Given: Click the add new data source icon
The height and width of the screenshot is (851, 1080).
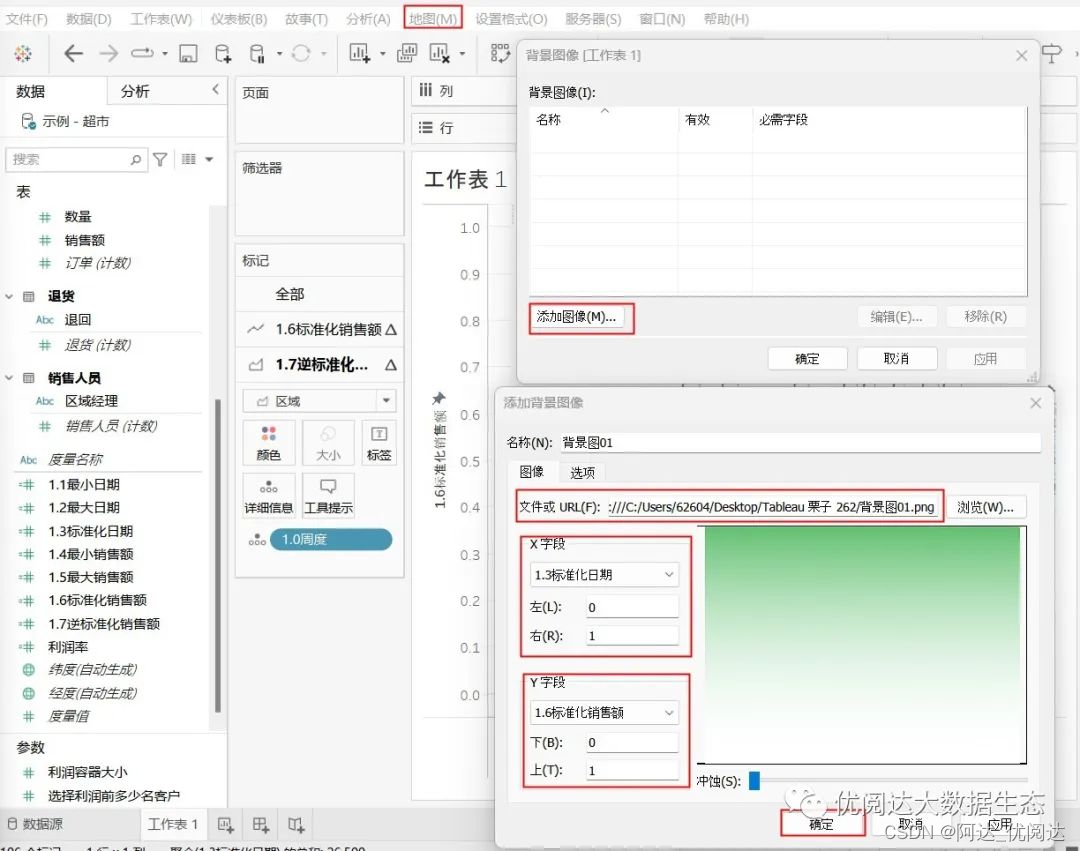Looking at the screenshot, I should point(223,53).
